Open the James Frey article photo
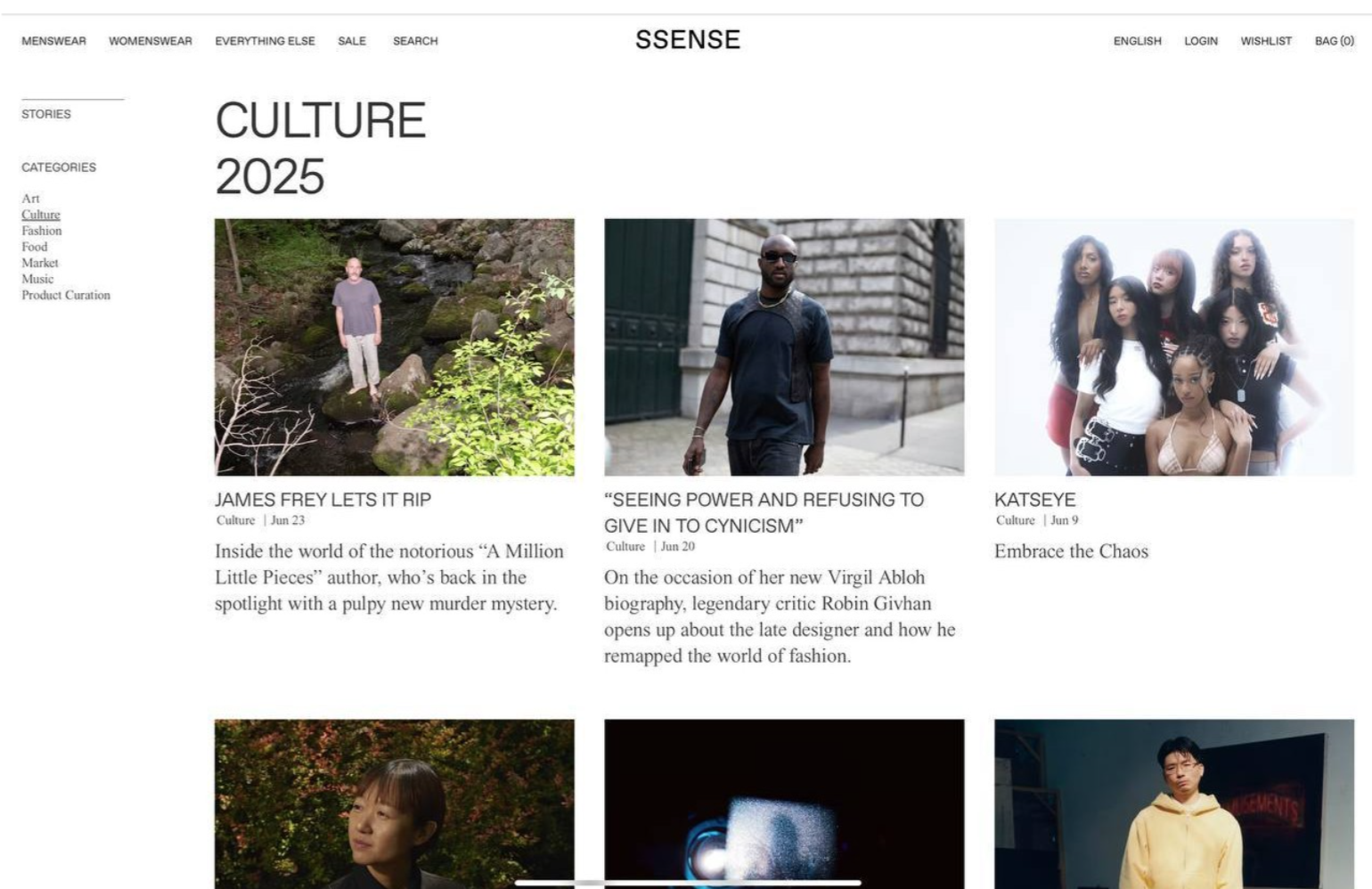Screen dimensions: 1372x889 click(395, 347)
